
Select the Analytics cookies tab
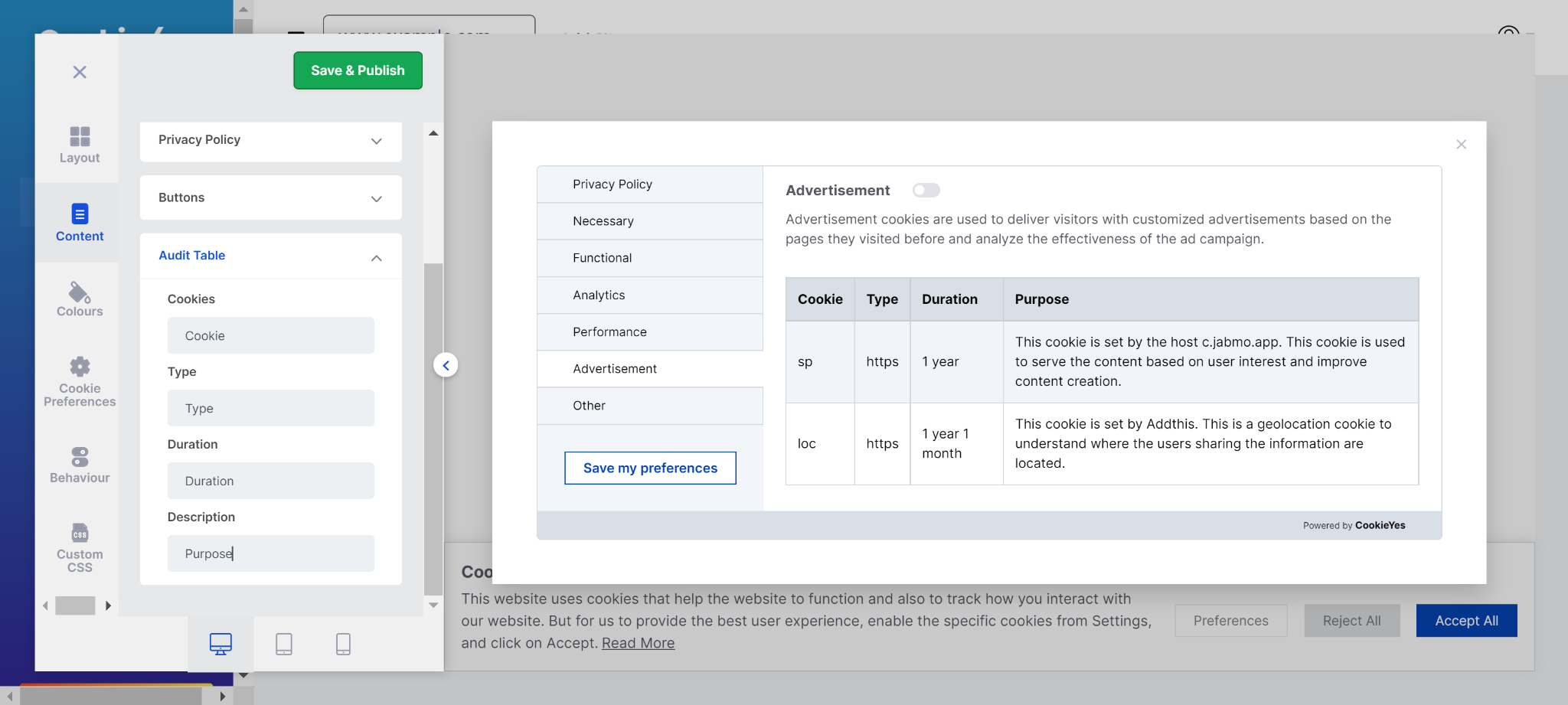tap(650, 295)
